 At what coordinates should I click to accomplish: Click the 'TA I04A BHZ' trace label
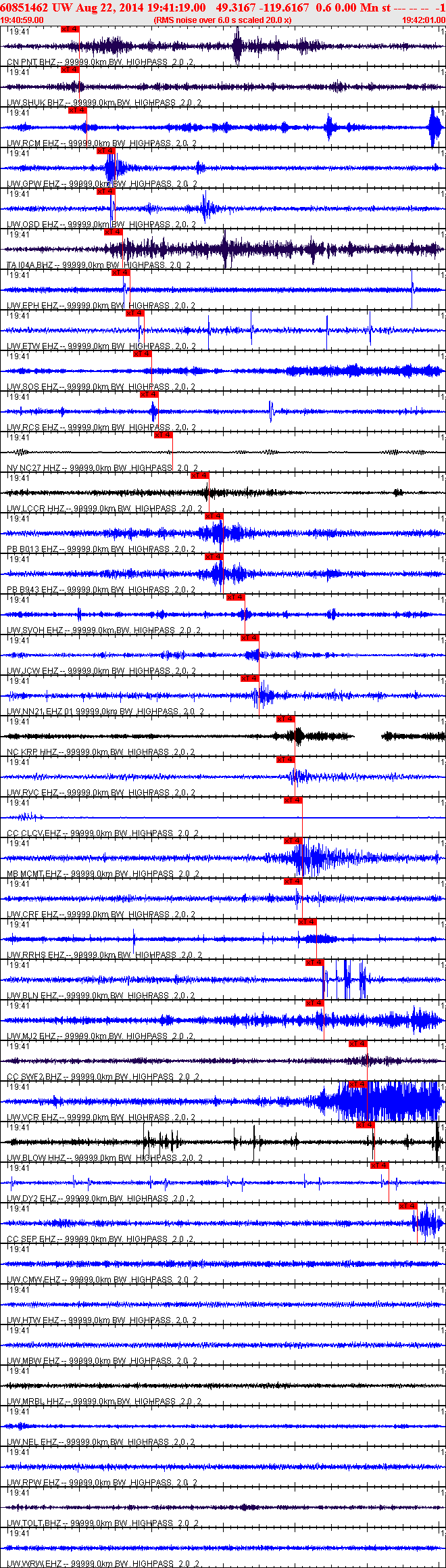pyautogui.click(x=31, y=265)
